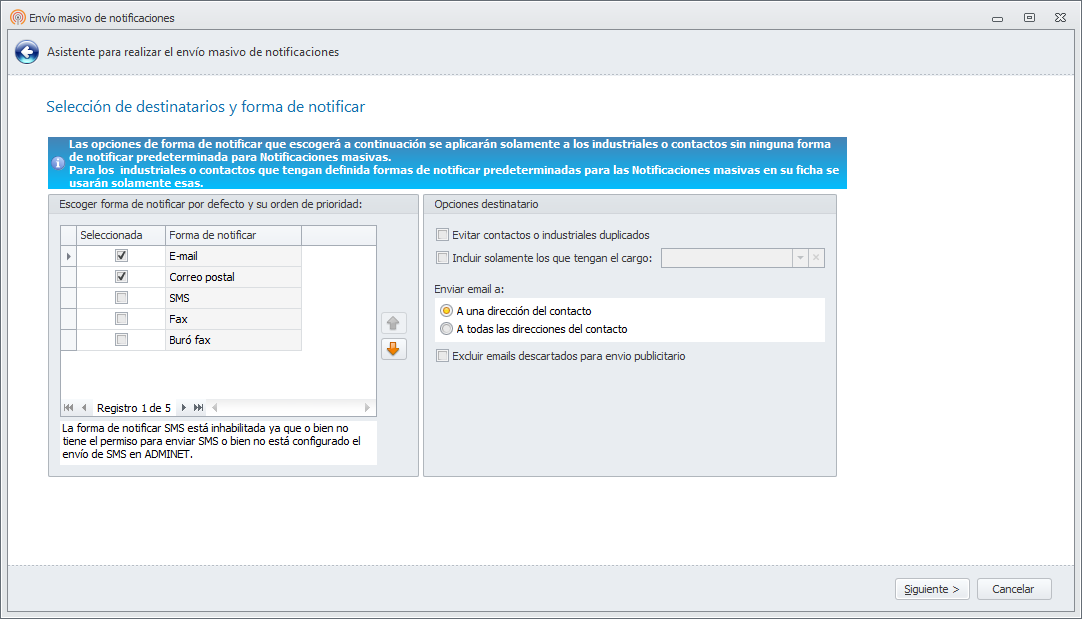The image size is (1082, 619).
Task: Go to previous record in navigator
Action: 84,408
